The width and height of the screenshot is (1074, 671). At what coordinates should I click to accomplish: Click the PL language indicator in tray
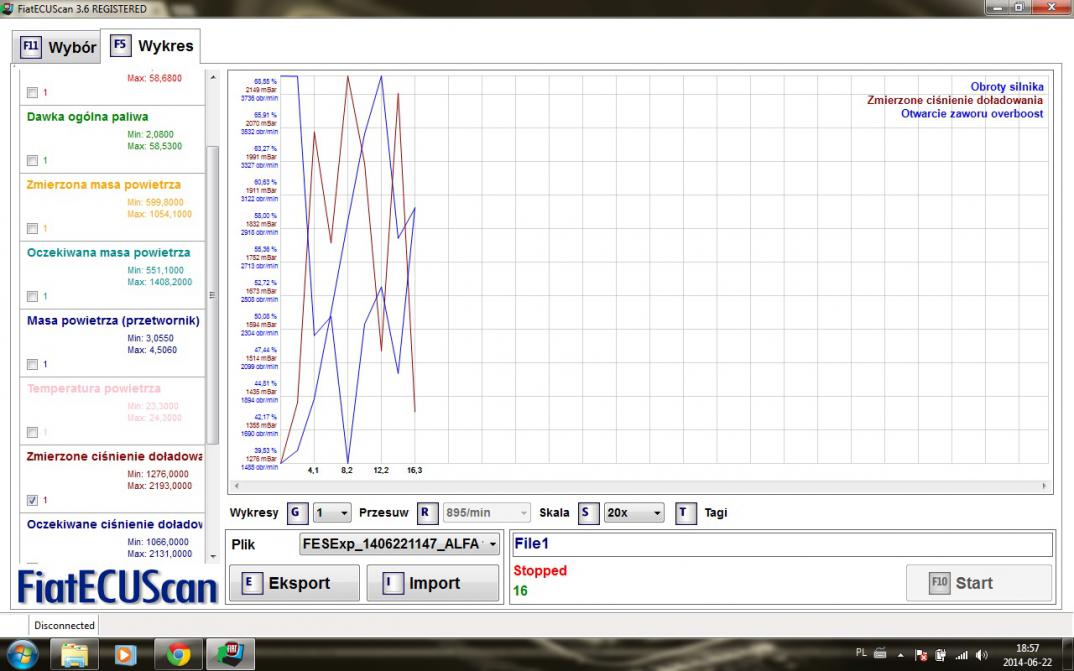click(861, 653)
